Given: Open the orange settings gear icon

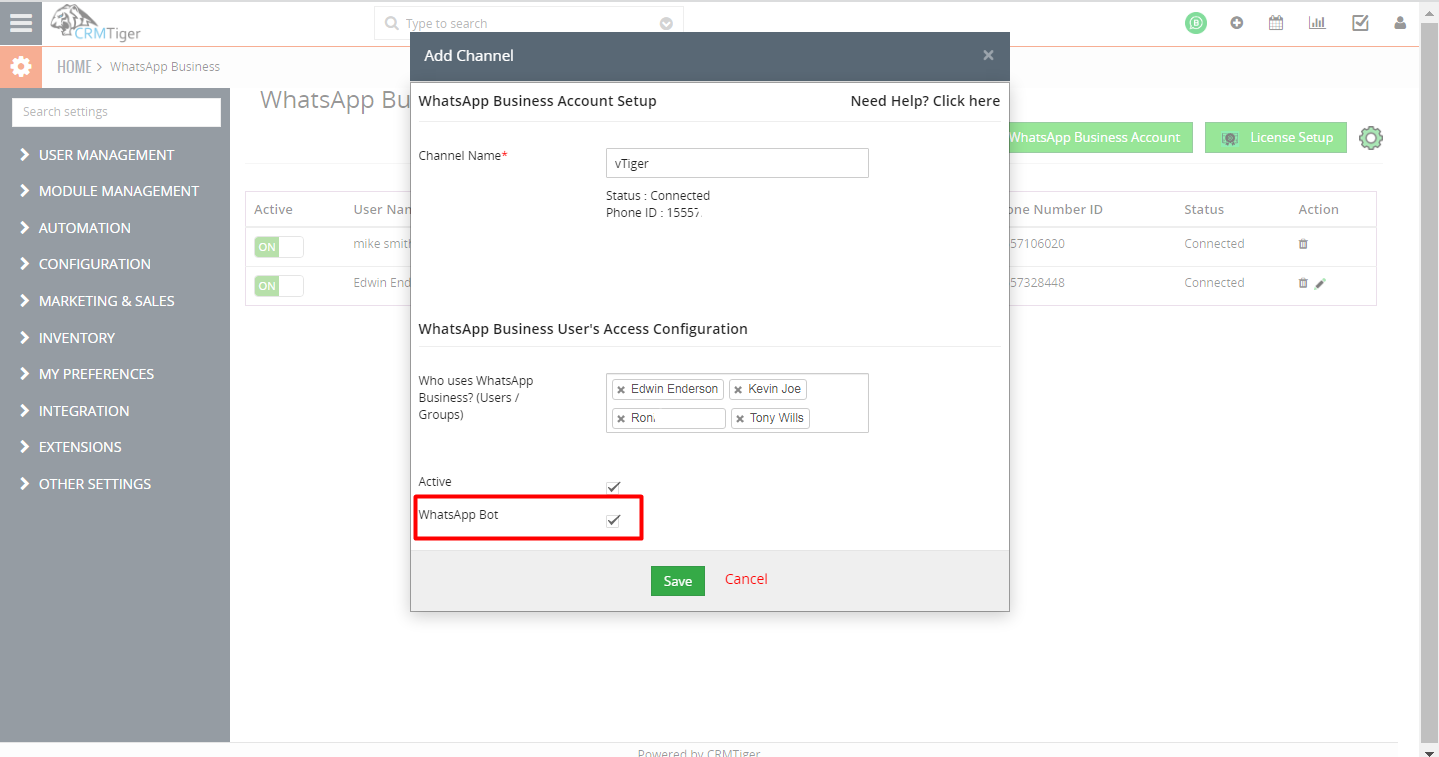Looking at the screenshot, I should pos(21,67).
